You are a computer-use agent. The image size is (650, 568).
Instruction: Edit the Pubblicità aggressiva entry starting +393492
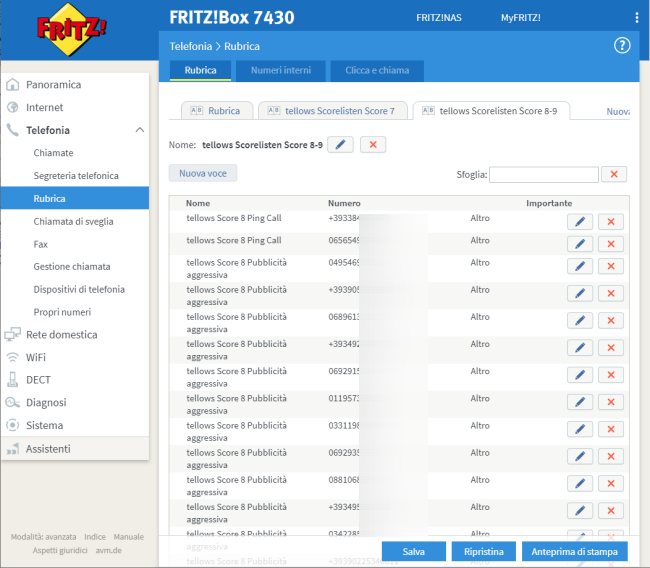(x=580, y=348)
